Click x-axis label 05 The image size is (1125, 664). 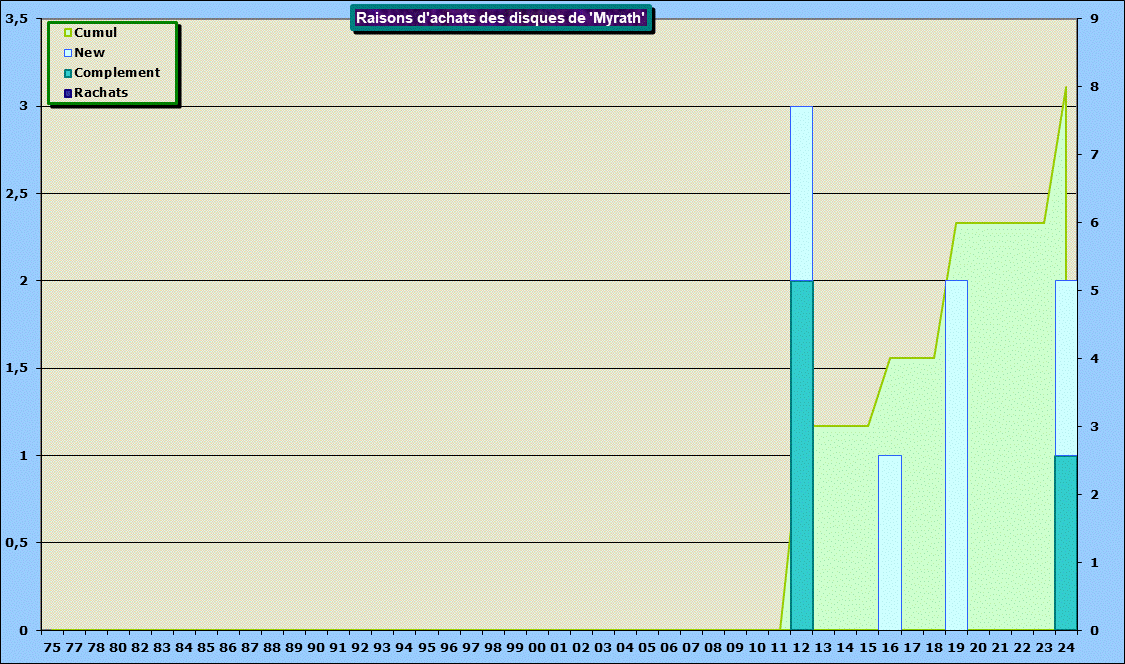coord(646,647)
